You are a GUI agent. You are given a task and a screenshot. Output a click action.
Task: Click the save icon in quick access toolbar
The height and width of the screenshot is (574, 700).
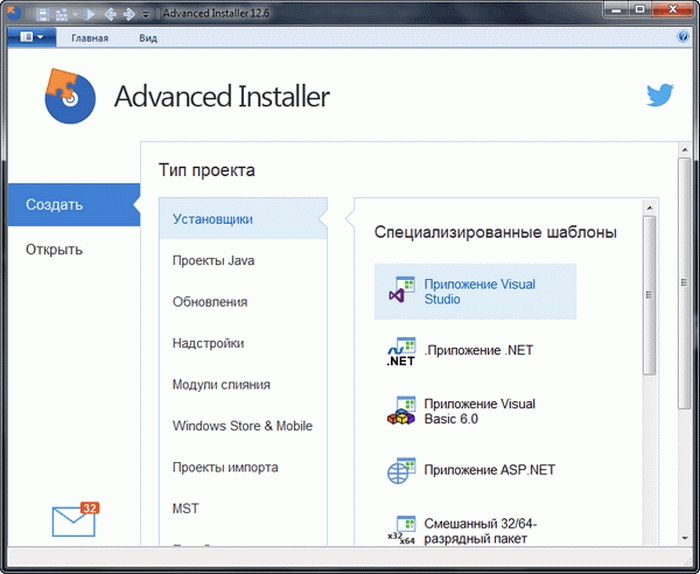pyautogui.click(x=41, y=15)
